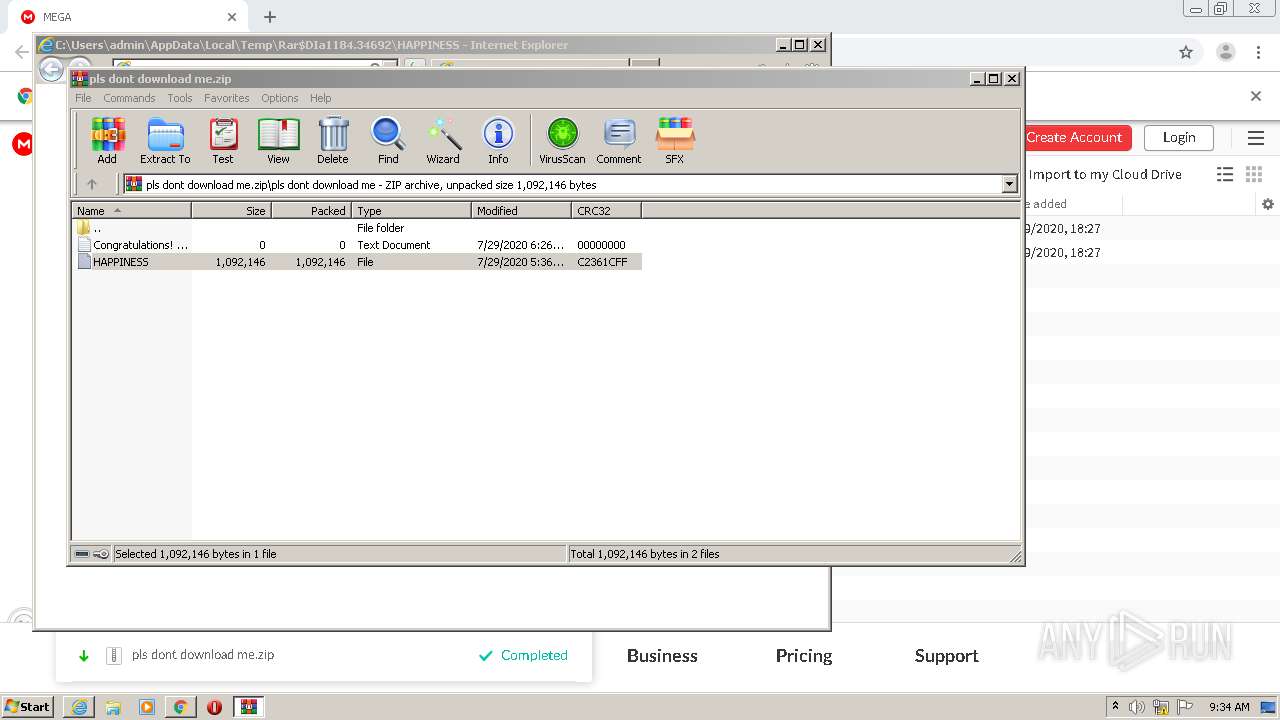Open the Windows Start menu
Viewport: 1280px width, 720px height.
pos(27,706)
